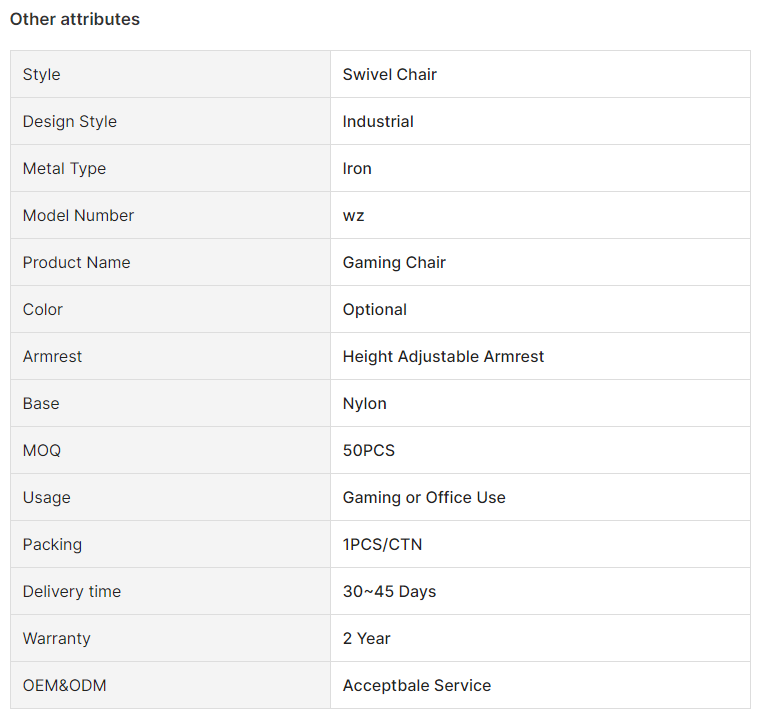Select the 'Design Style' label

coord(70,121)
